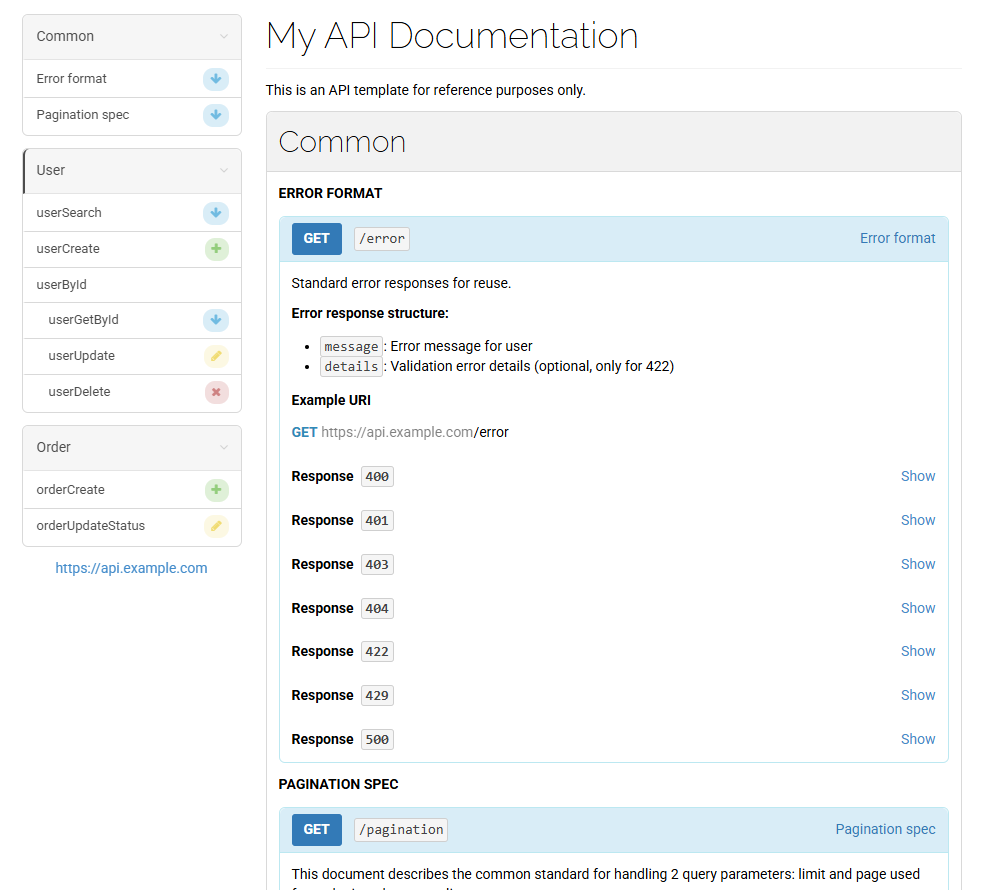Click the GET button for /error endpoint
The image size is (984, 890).
coord(316,238)
